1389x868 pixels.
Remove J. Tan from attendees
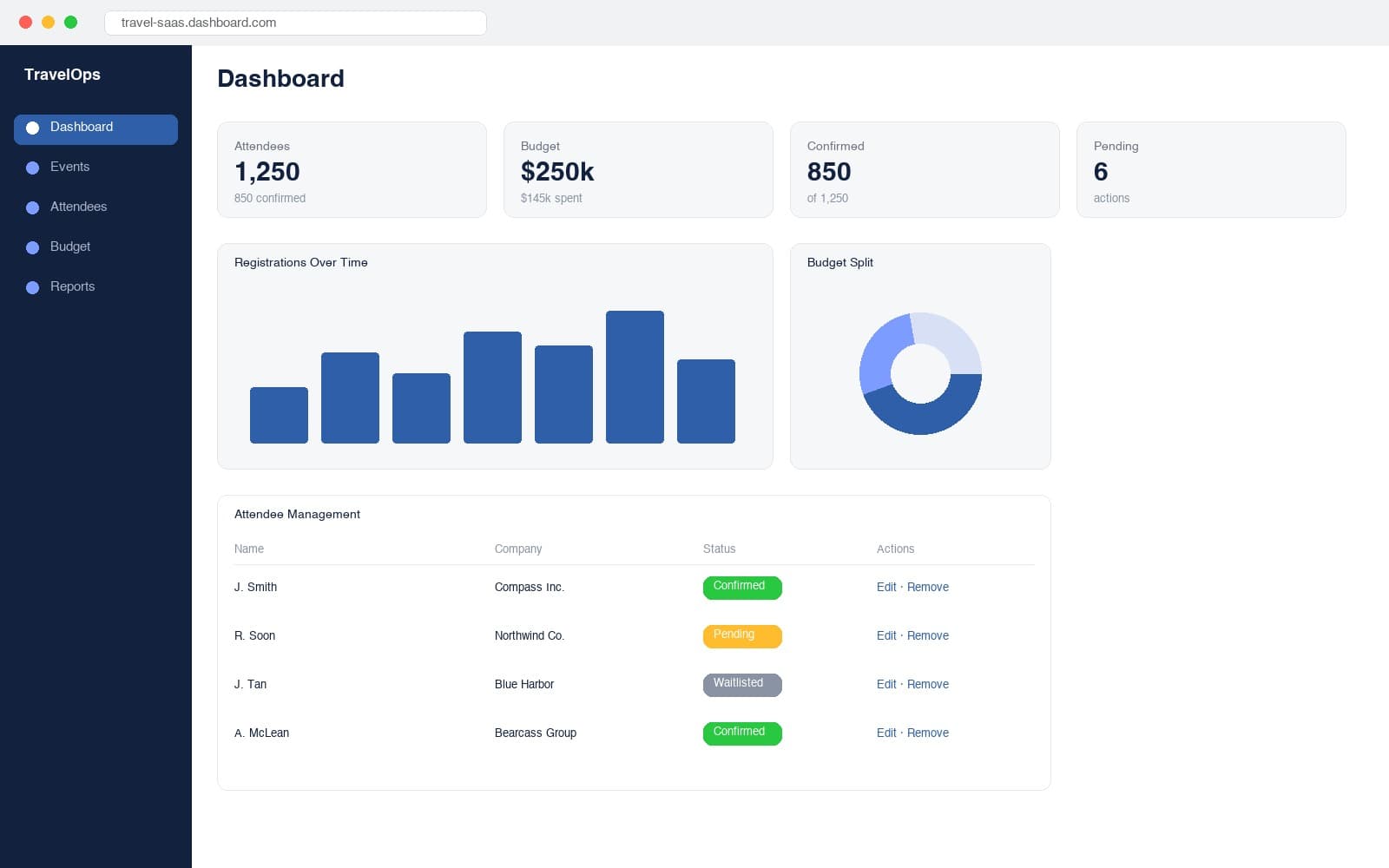click(x=928, y=684)
